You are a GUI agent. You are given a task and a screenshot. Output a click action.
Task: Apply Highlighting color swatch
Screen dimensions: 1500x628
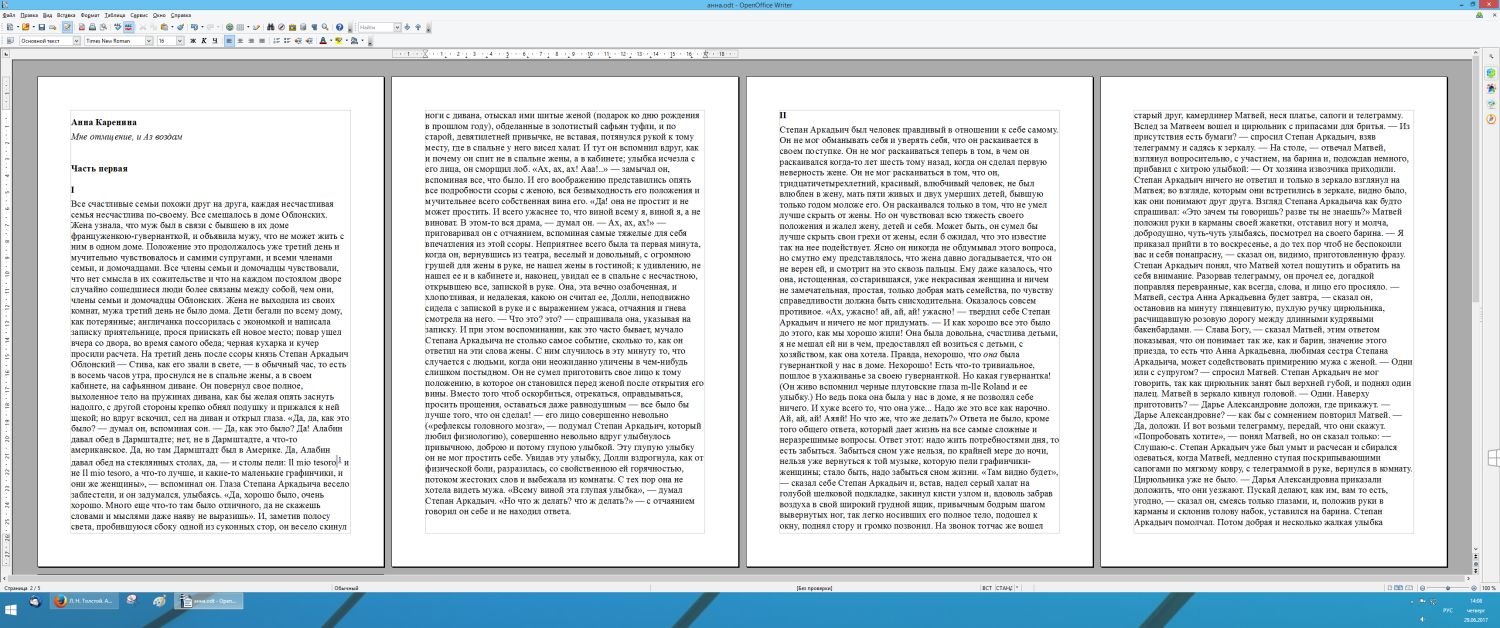pos(339,41)
